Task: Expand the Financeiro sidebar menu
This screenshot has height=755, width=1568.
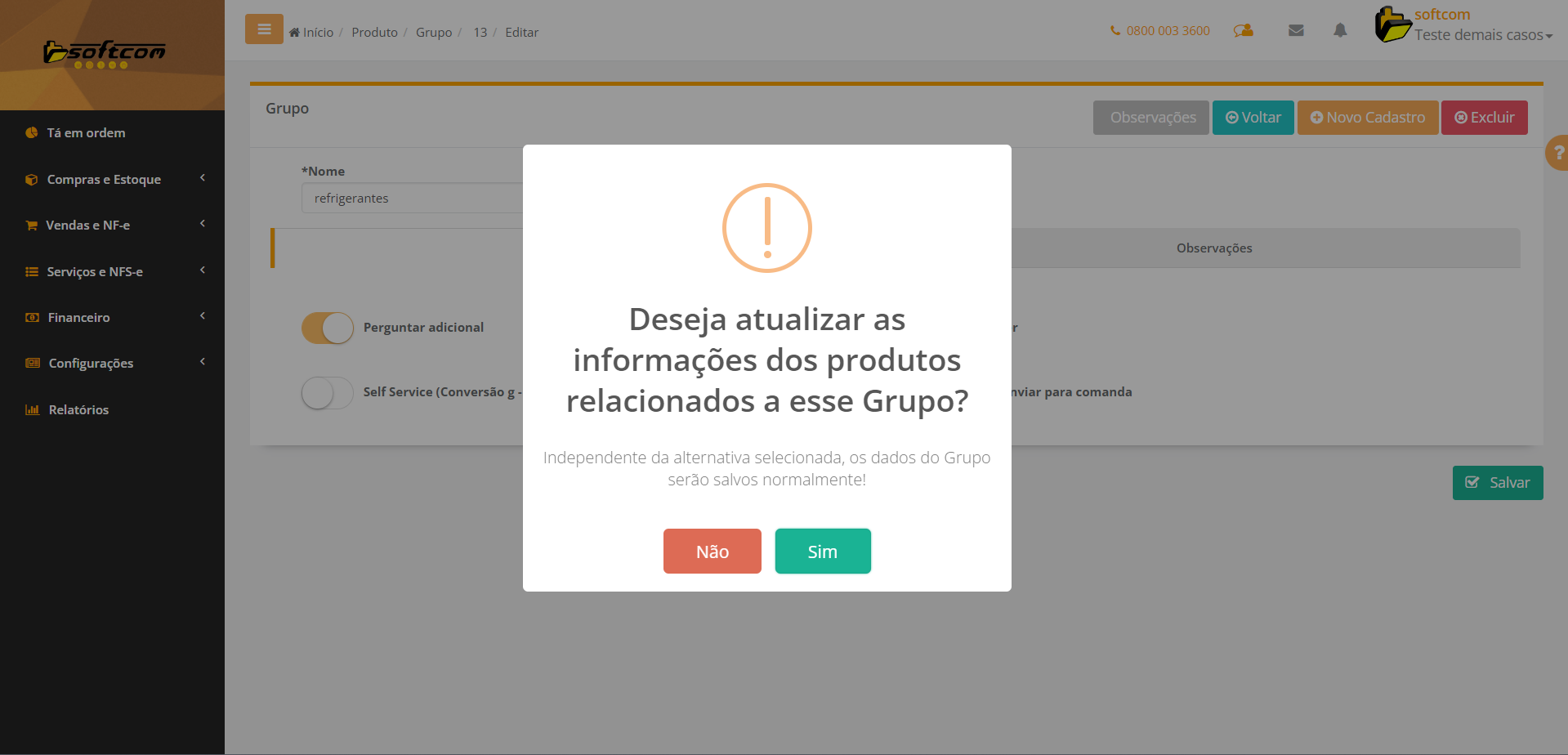Action: [x=78, y=318]
